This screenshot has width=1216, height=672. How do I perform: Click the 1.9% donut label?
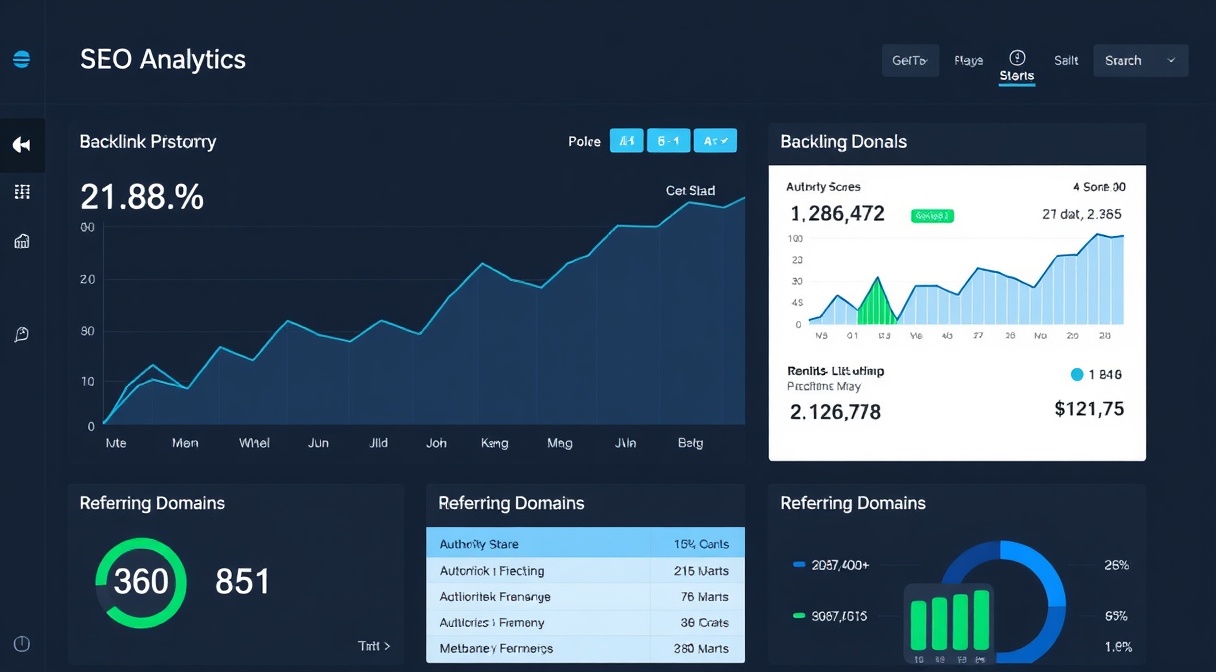click(x=1117, y=647)
